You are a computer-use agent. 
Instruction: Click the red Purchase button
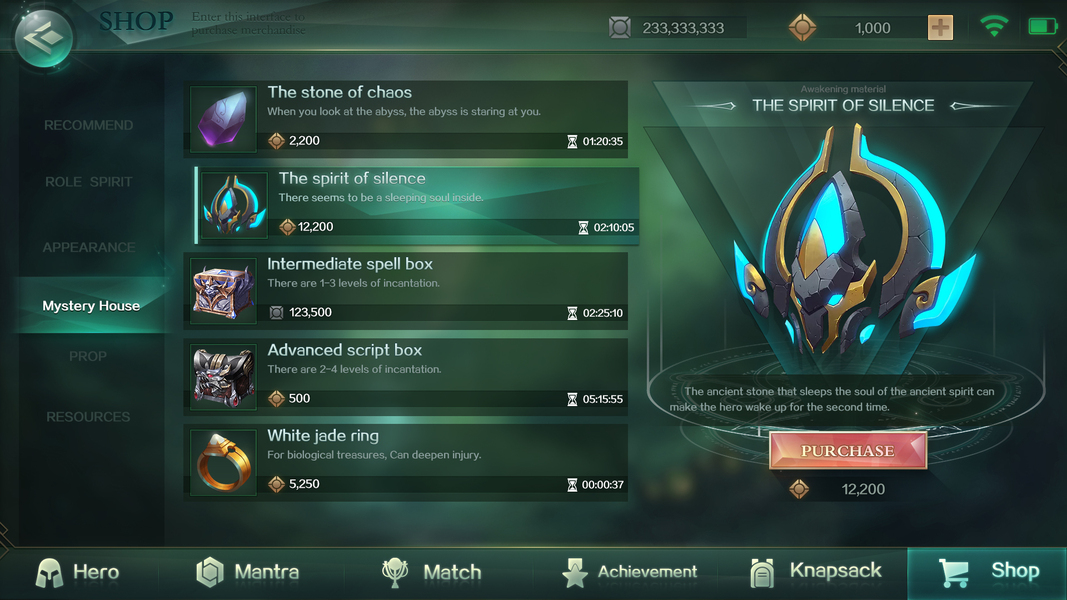pyautogui.click(x=847, y=450)
